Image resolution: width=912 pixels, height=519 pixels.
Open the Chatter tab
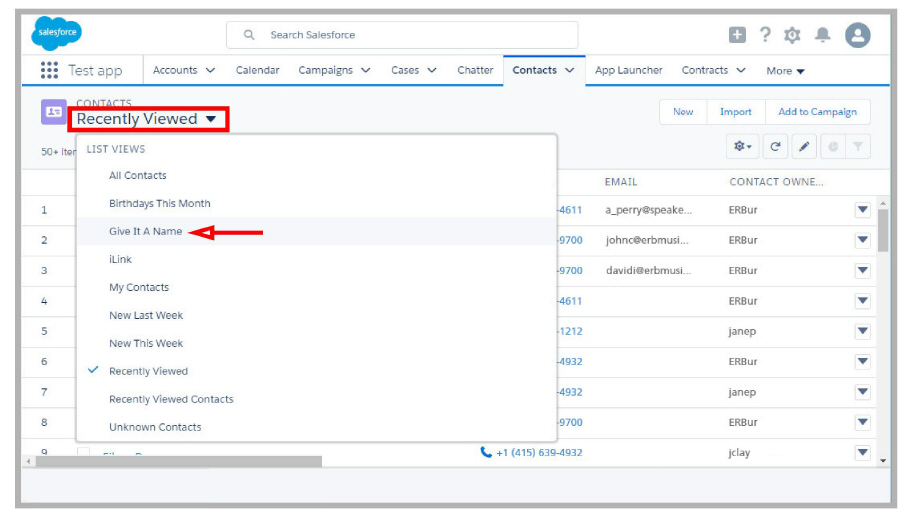475,70
